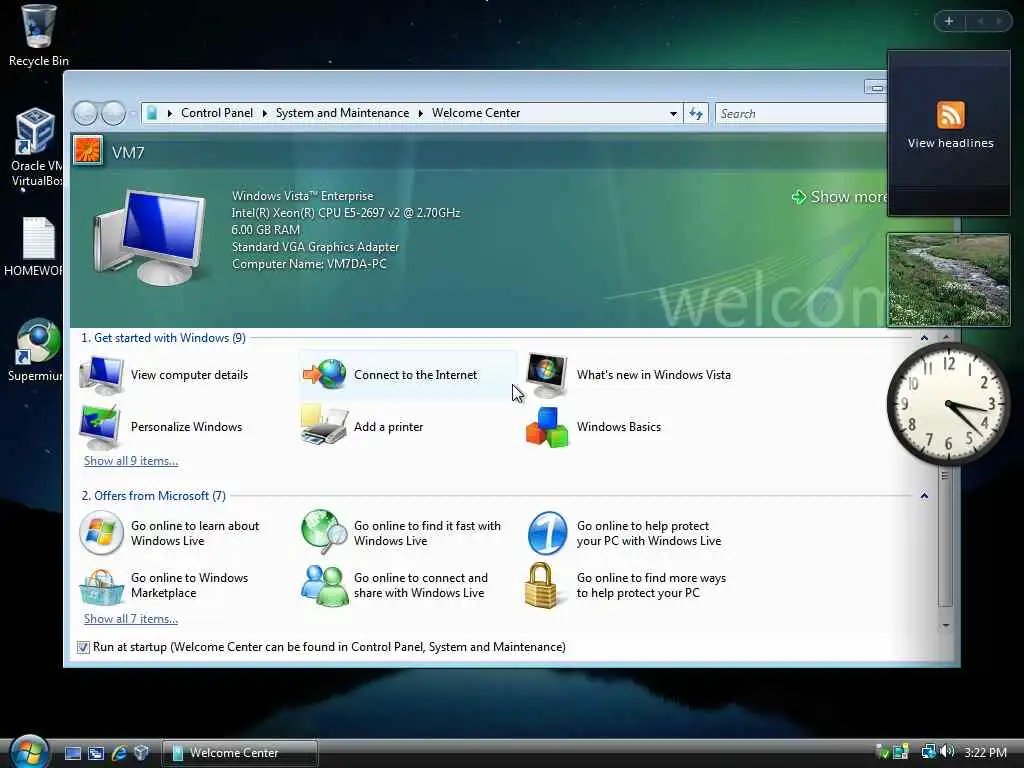Click the Show more details link
The width and height of the screenshot is (1024, 768).
[839, 197]
